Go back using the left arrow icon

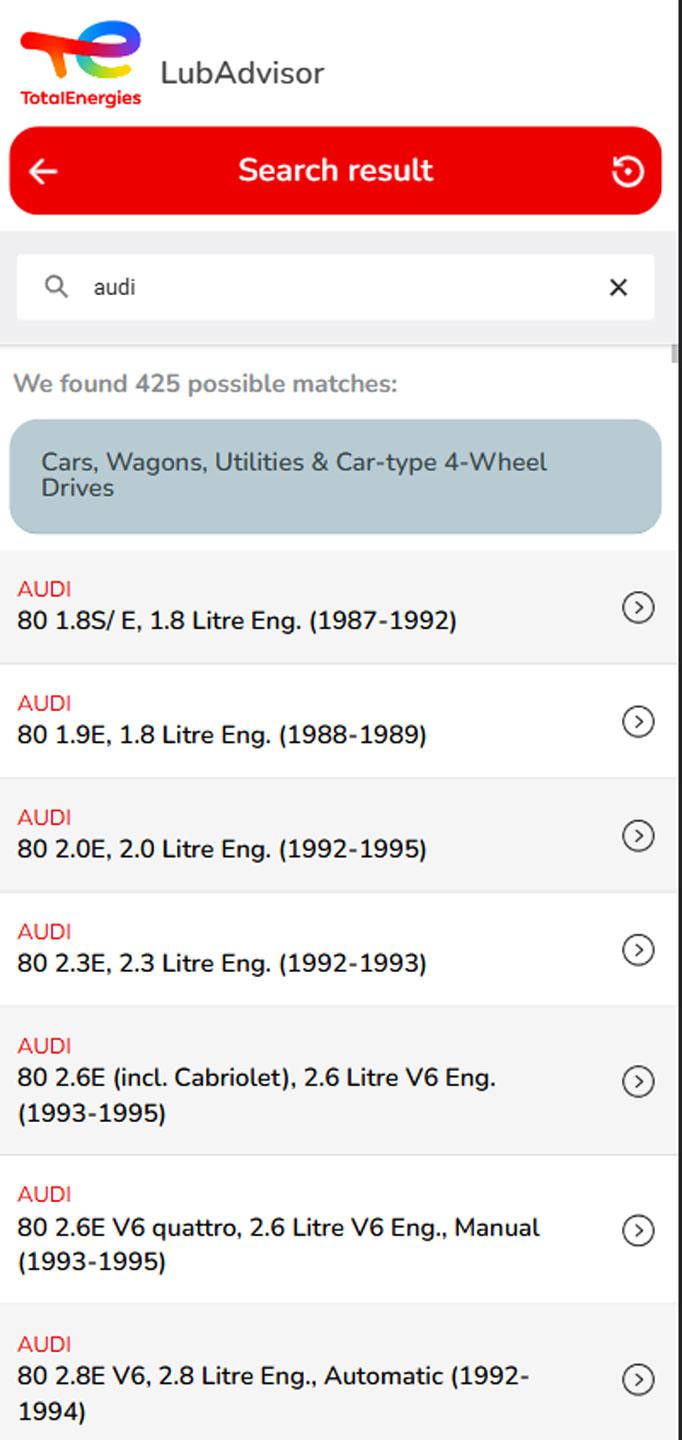(43, 171)
